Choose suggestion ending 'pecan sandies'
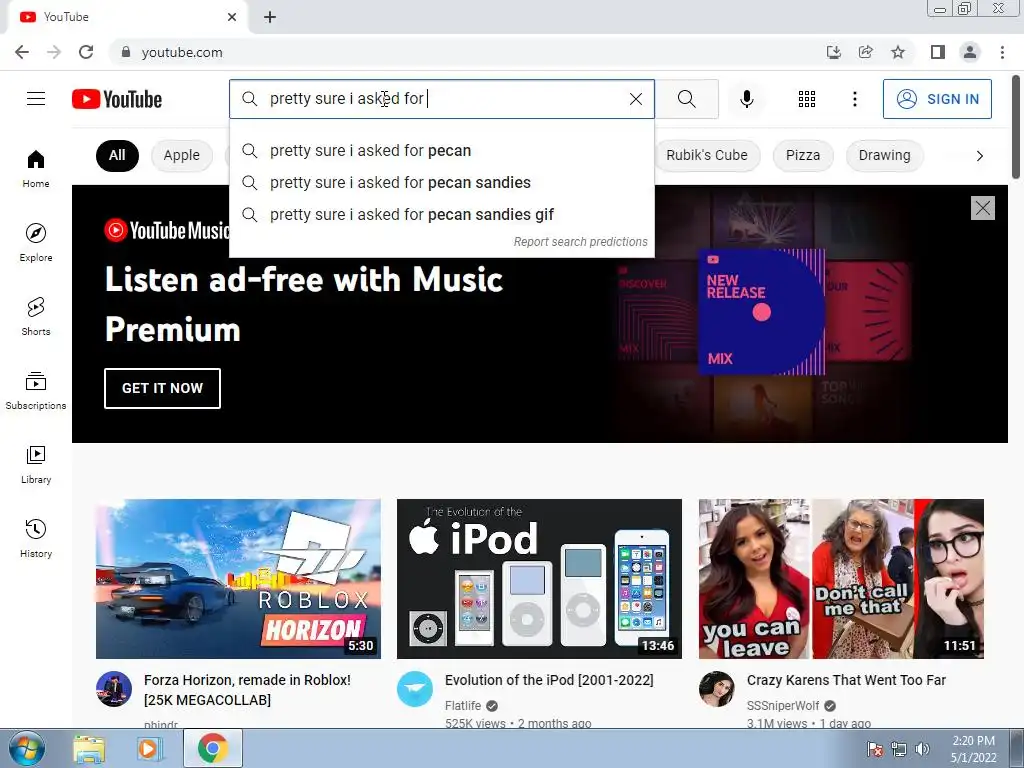The height and width of the screenshot is (768, 1024). tap(441, 182)
